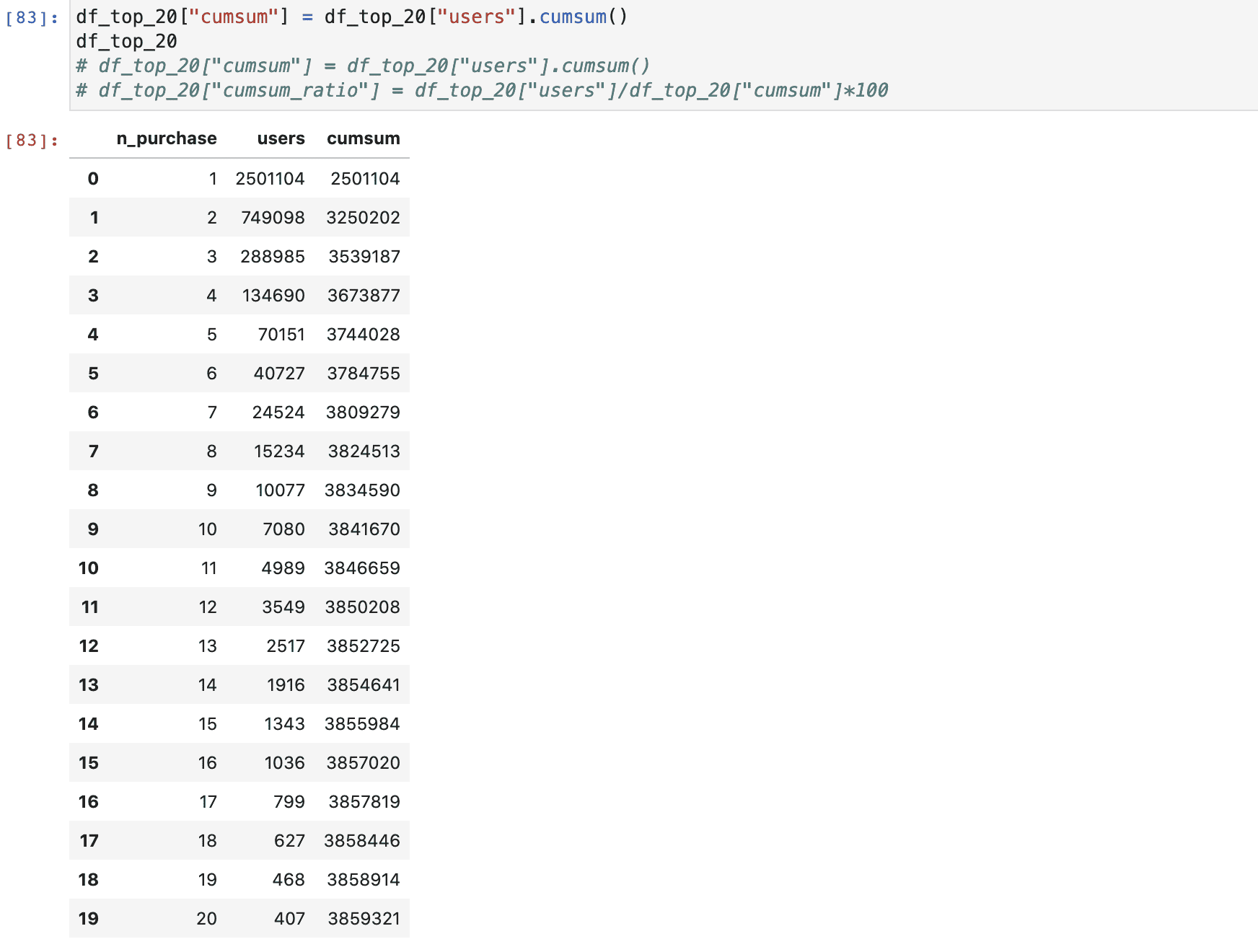The image size is (1258, 952).
Task: Click cumsum value 3834590
Action: (363, 490)
